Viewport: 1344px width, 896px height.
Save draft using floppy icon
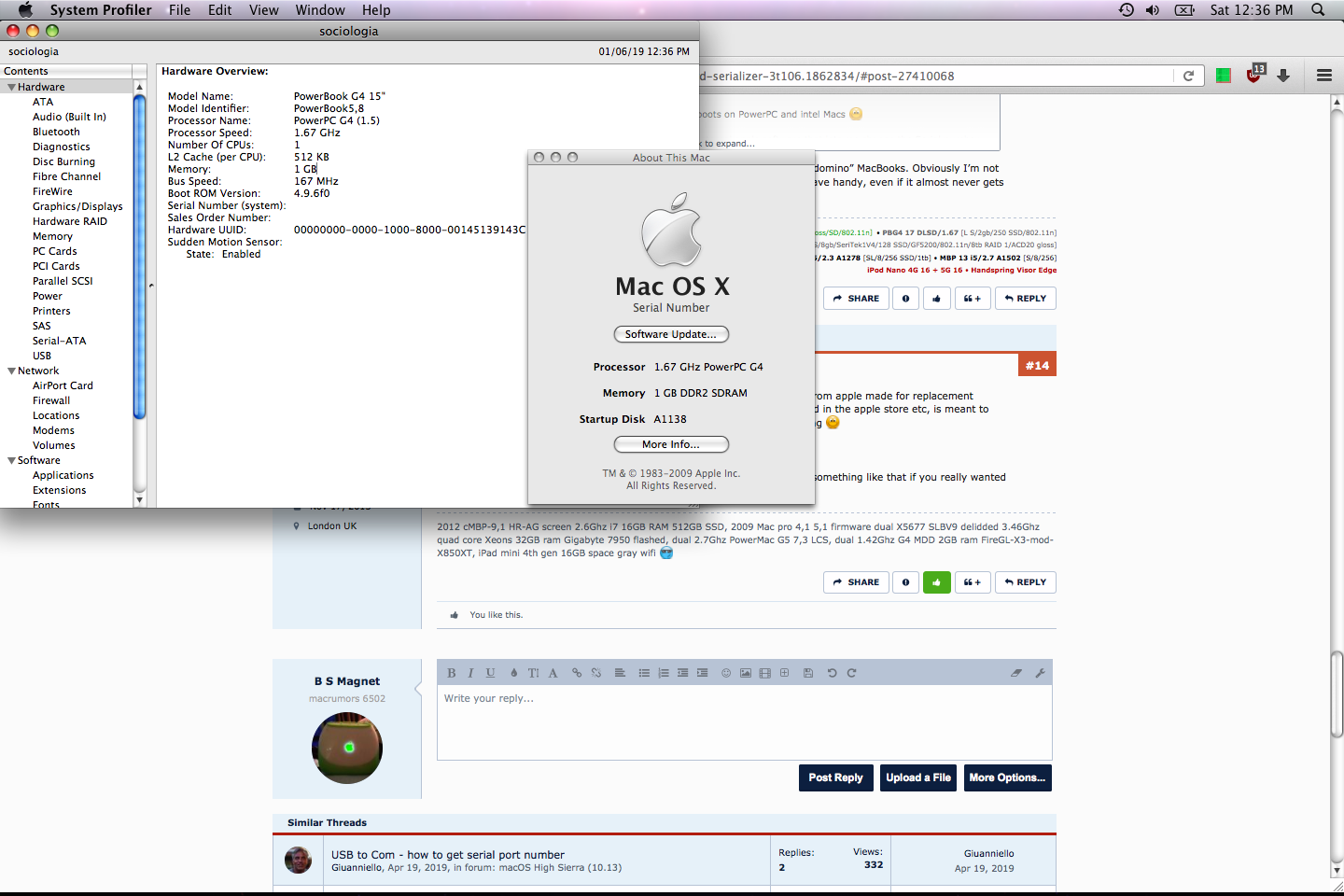(808, 673)
